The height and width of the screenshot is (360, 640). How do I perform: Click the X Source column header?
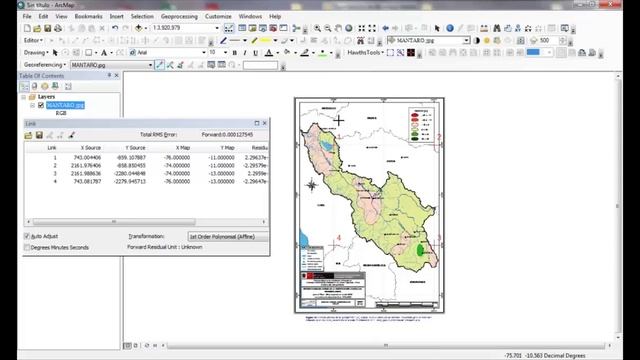pos(91,148)
